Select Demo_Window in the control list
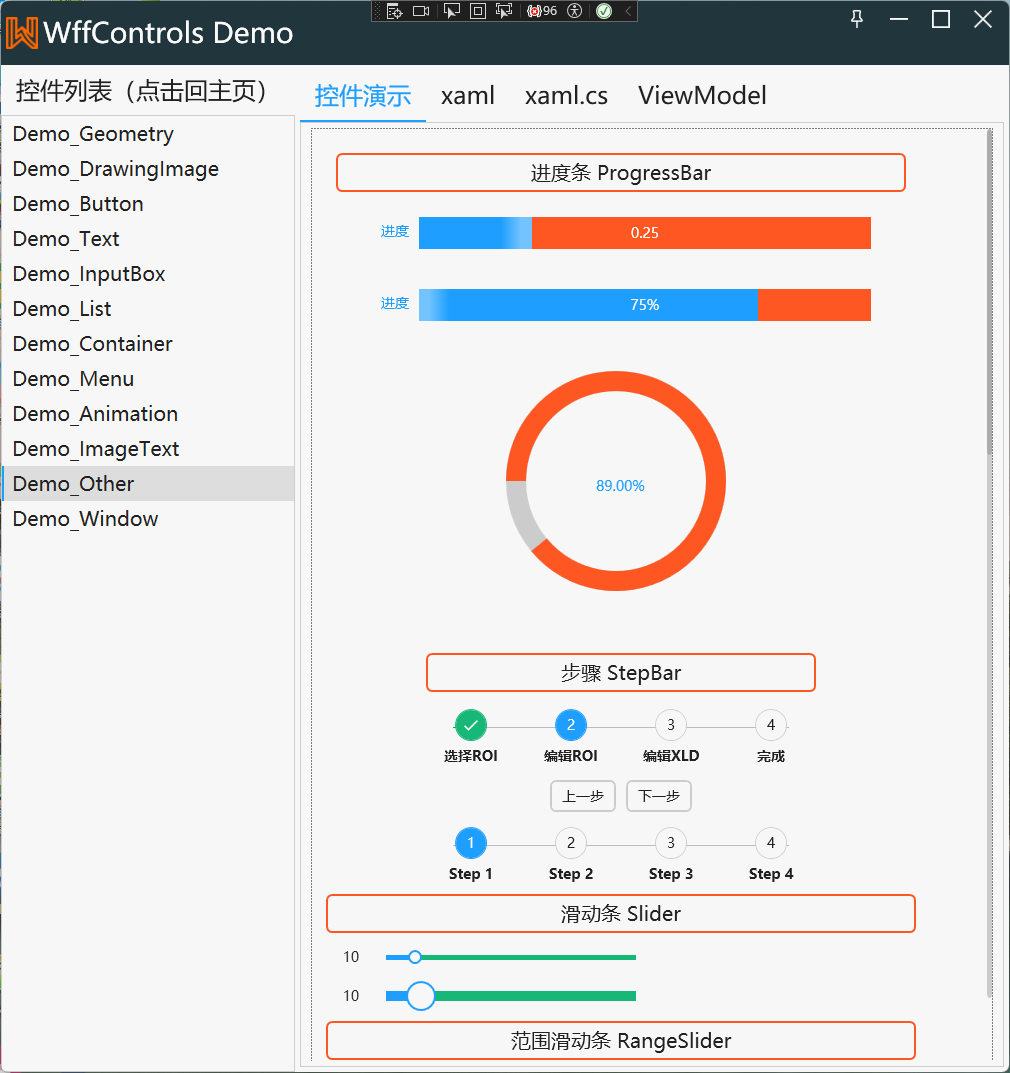Viewport: 1010px width, 1073px height. coord(148,518)
